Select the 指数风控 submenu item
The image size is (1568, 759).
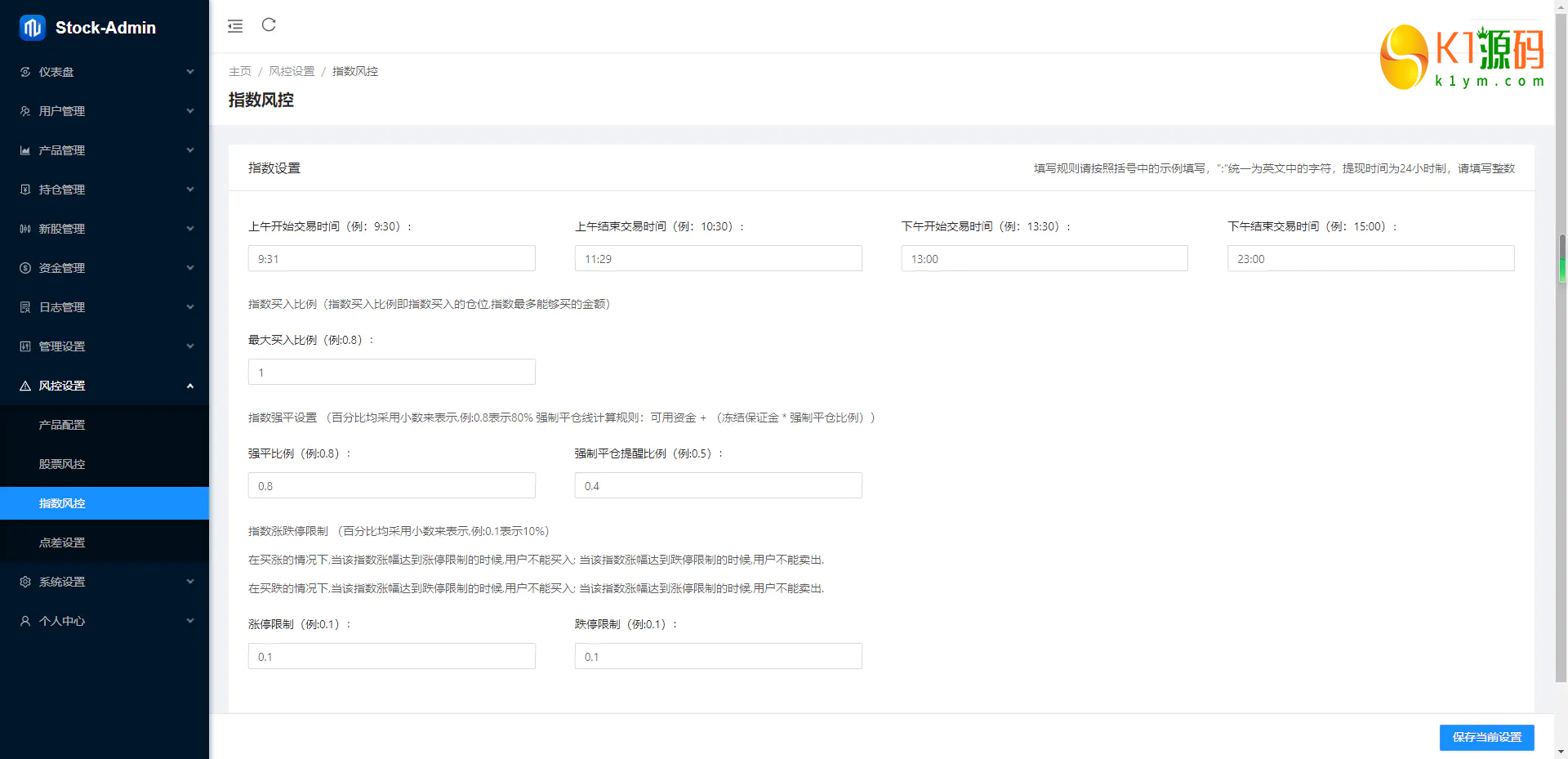tap(105, 503)
